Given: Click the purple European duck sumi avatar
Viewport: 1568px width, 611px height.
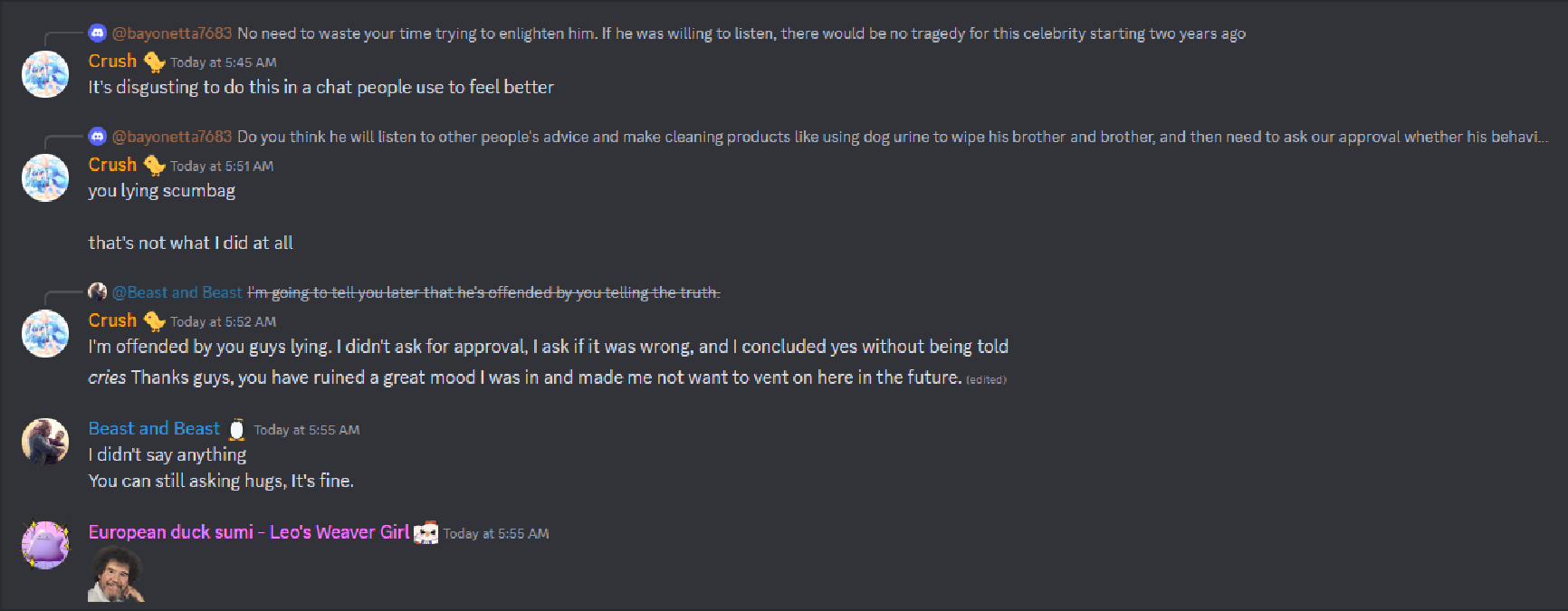Looking at the screenshot, I should click(45, 545).
